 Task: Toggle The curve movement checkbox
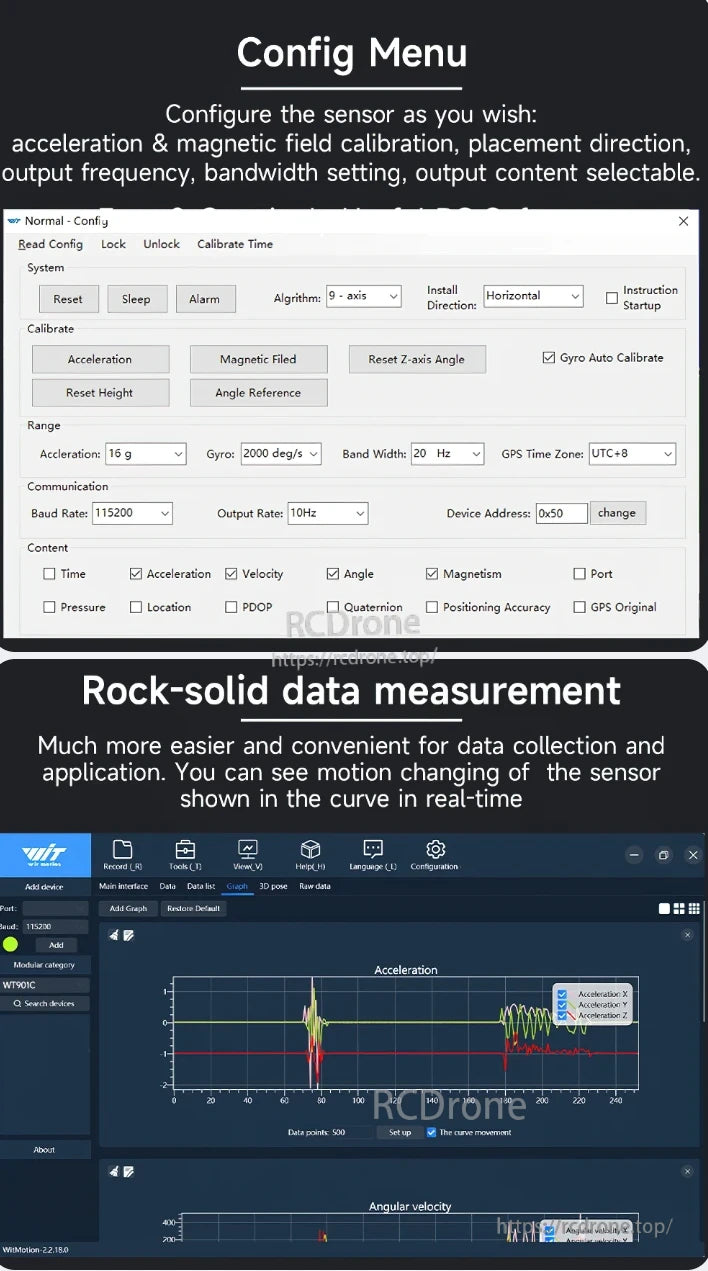tap(431, 1132)
